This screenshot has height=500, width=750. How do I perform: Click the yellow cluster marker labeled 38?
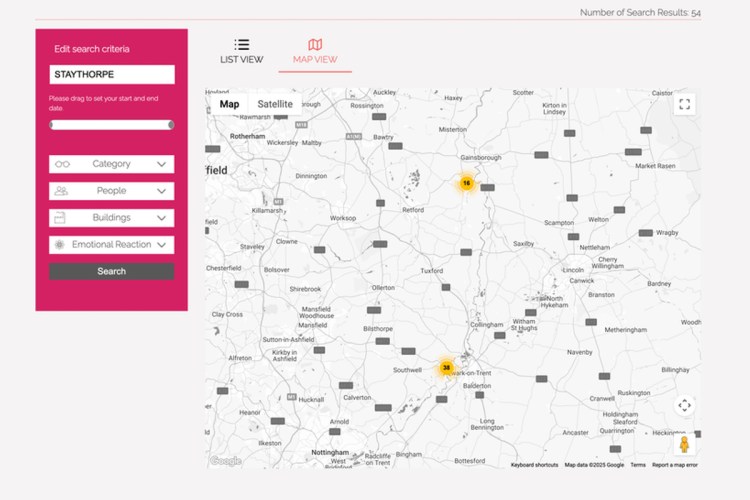coord(446,367)
